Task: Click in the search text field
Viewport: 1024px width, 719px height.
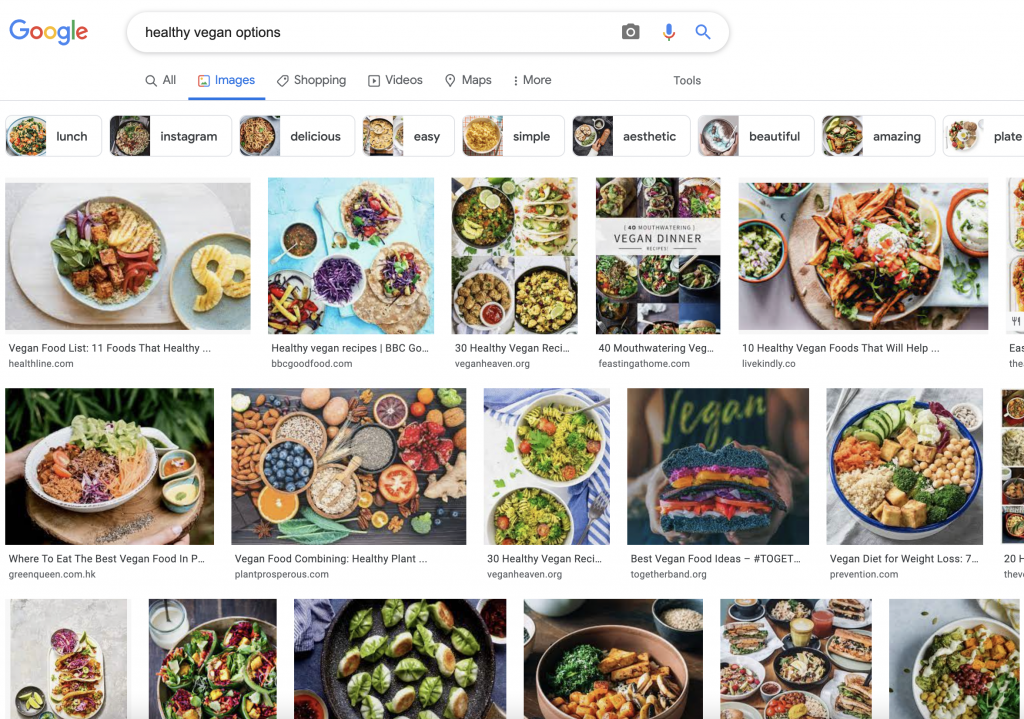Action: pos(370,32)
